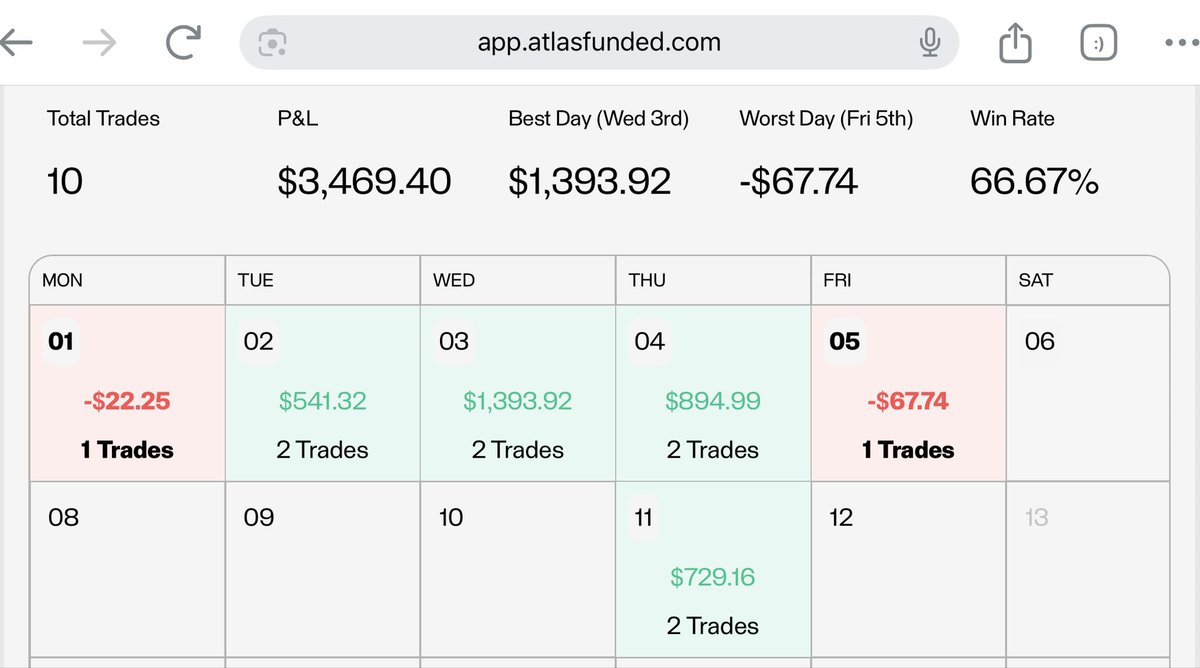Tap the microphone voice search icon
The height and width of the screenshot is (668, 1200).
click(930, 43)
